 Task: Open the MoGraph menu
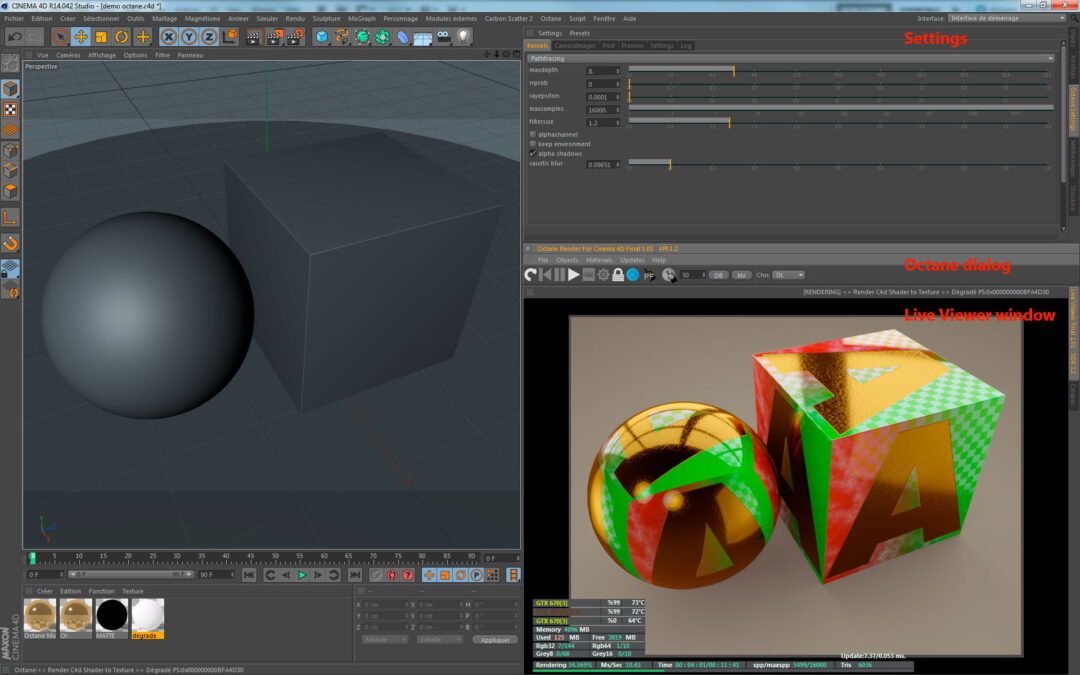361,18
